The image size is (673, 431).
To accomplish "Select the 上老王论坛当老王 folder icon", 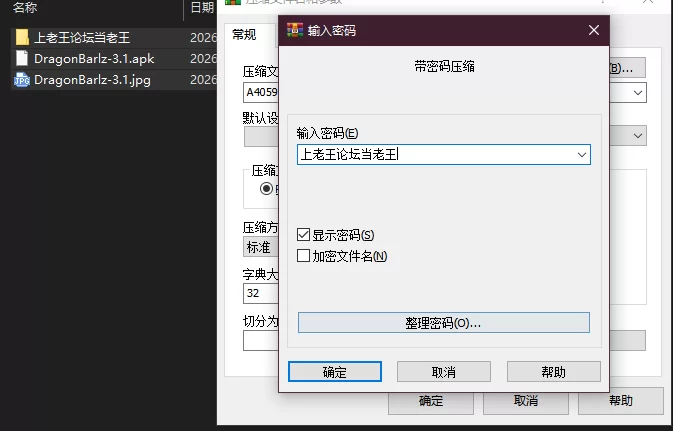I will click(x=22, y=37).
